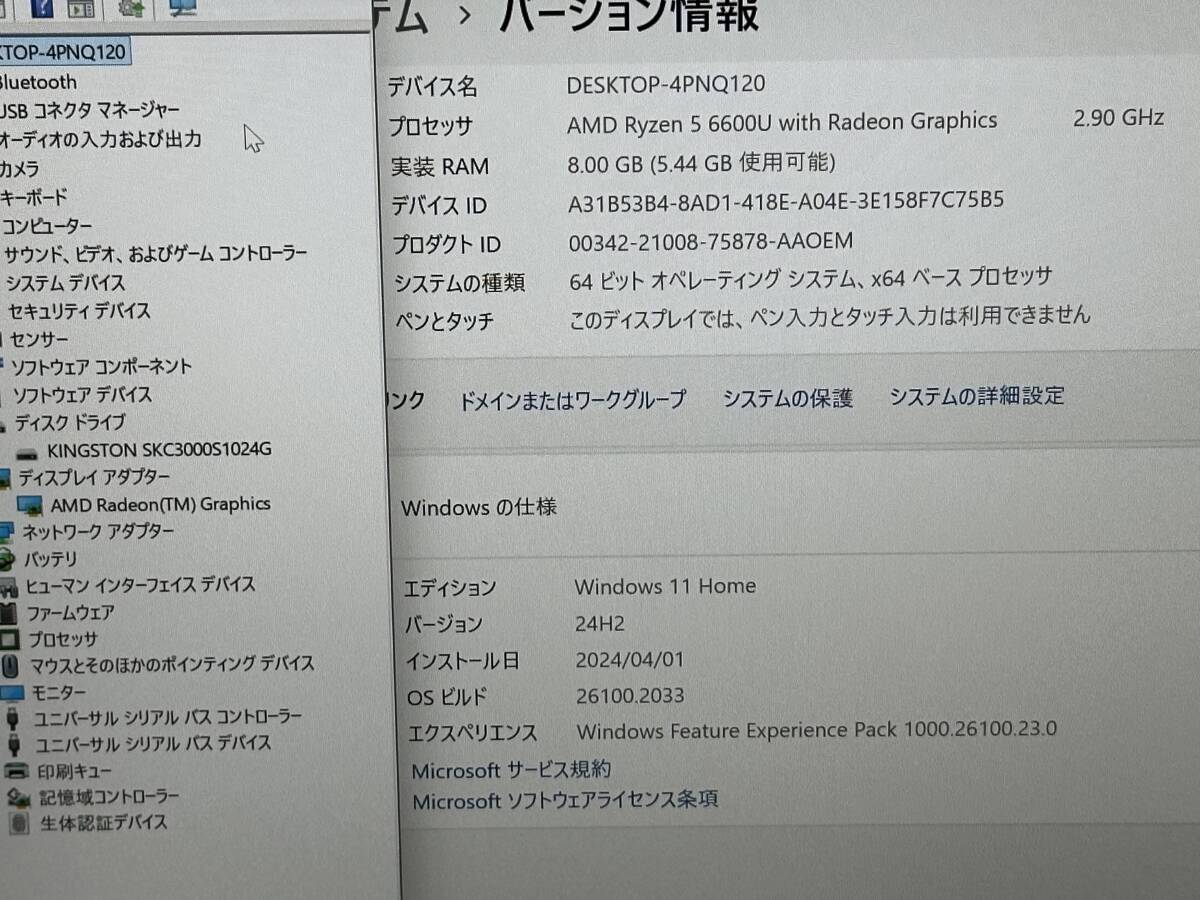This screenshot has width=1200, height=900.
Task: Select the USB コネクタ マネージャー category
Action: tap(89, 110)
